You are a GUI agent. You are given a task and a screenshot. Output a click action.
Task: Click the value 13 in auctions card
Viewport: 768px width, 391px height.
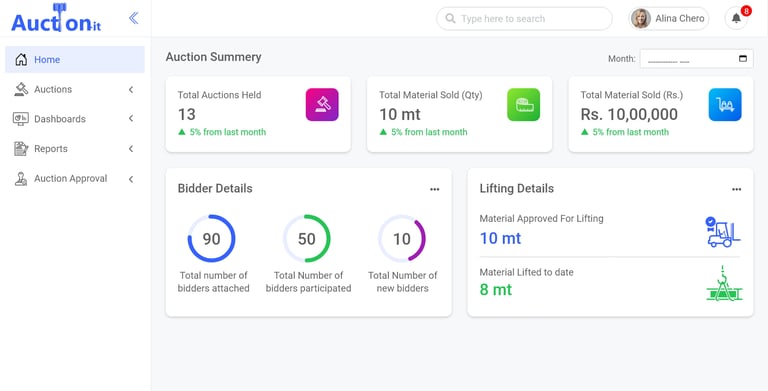point(187,114)
